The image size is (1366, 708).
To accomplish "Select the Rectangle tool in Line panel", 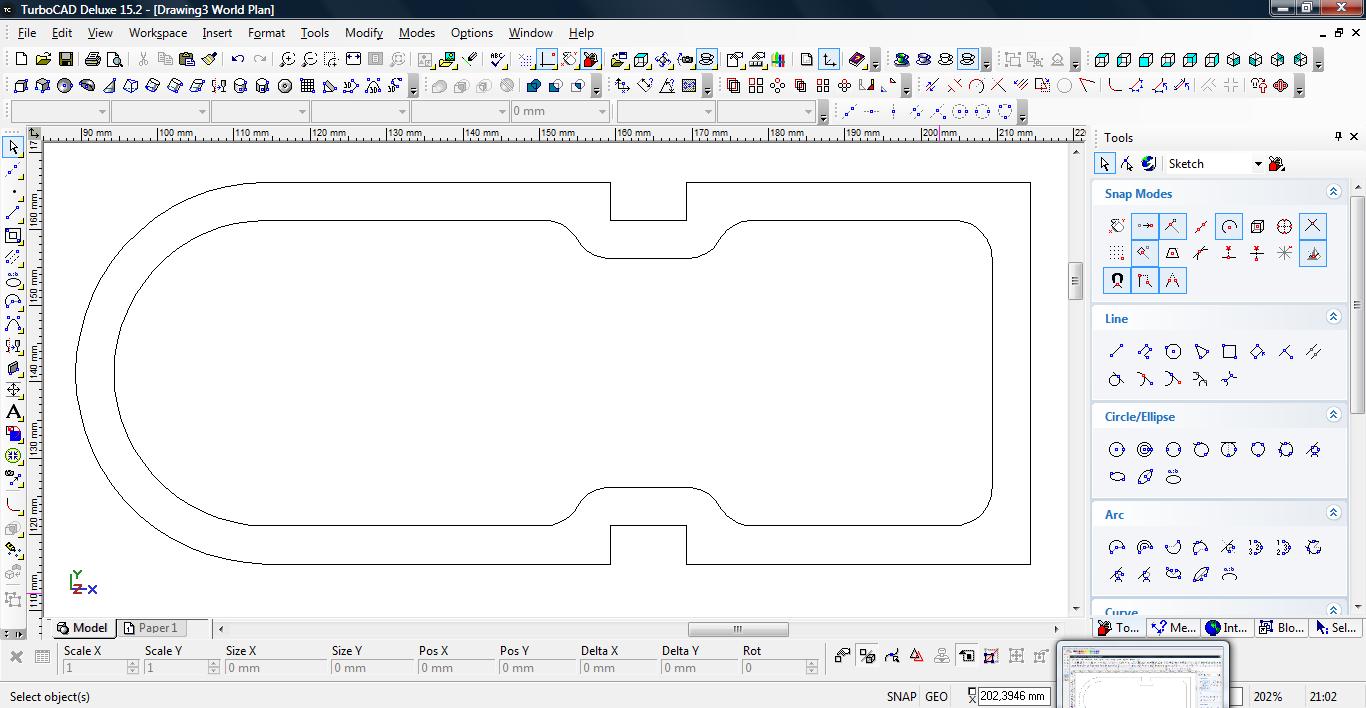I will (1229, 351).
